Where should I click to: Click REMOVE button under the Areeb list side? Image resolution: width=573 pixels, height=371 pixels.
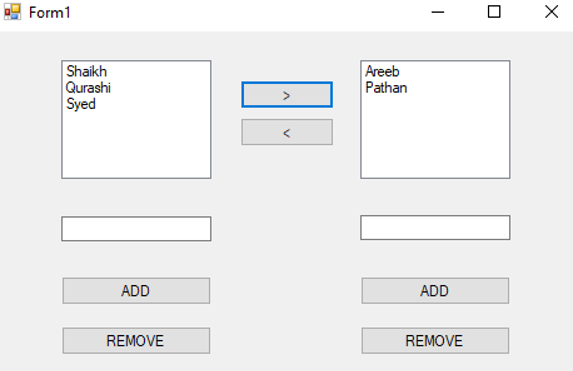click(x=435, y=341)
